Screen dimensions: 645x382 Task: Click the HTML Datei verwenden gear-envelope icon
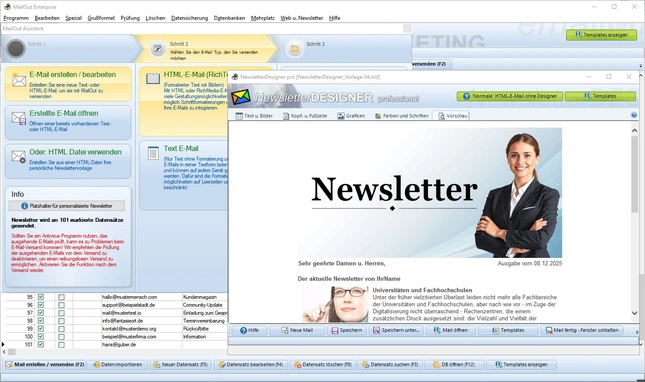point(19,157)
